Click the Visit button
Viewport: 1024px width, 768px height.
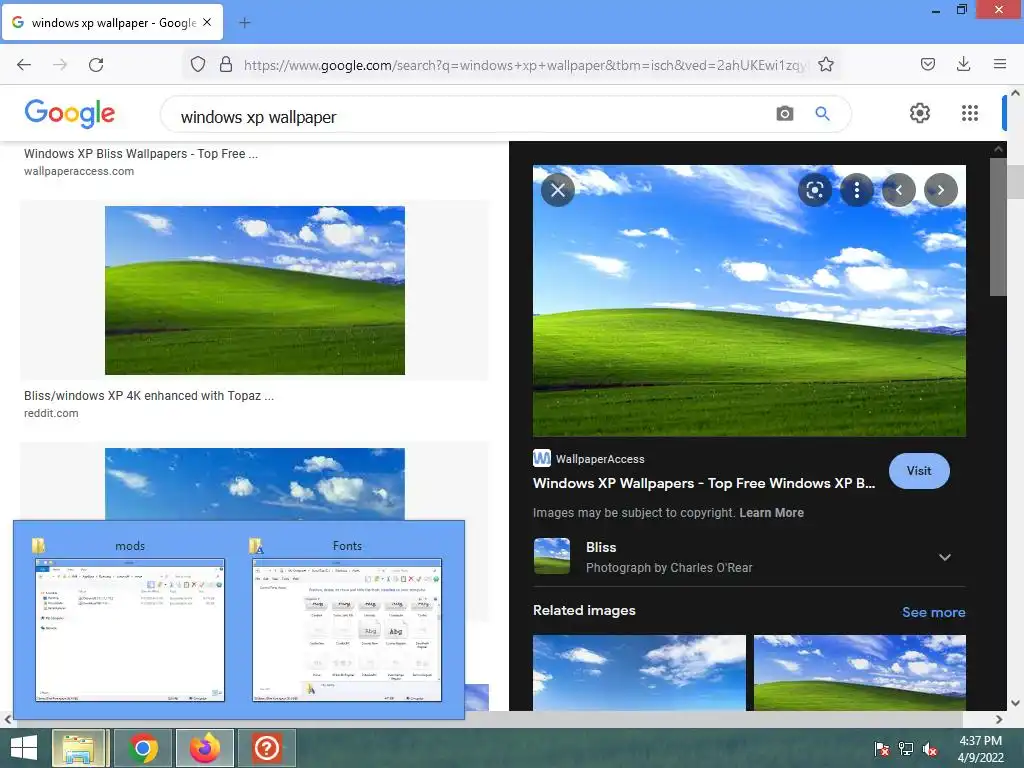(x=919, y=471)
